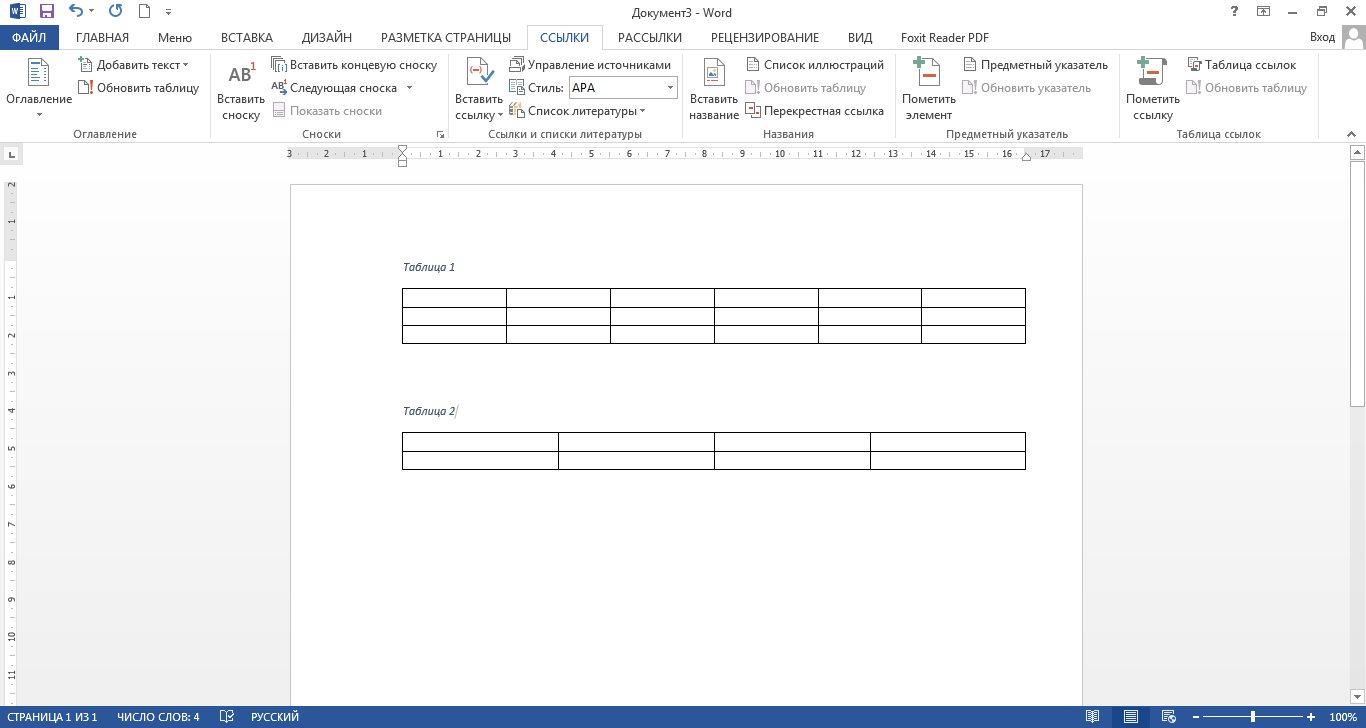Click Перекрестная ссылка

815,111
